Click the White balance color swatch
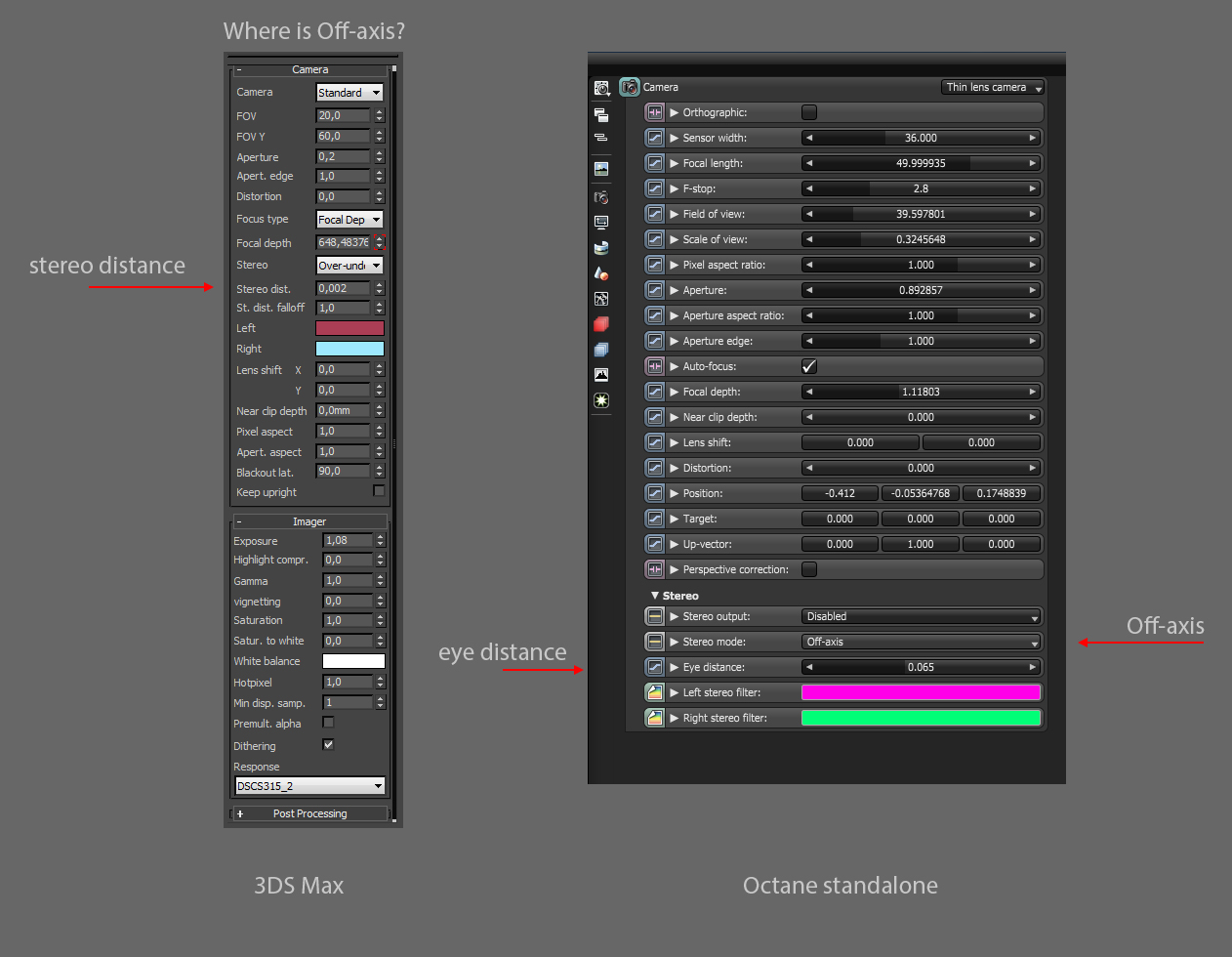 [353, 661]
